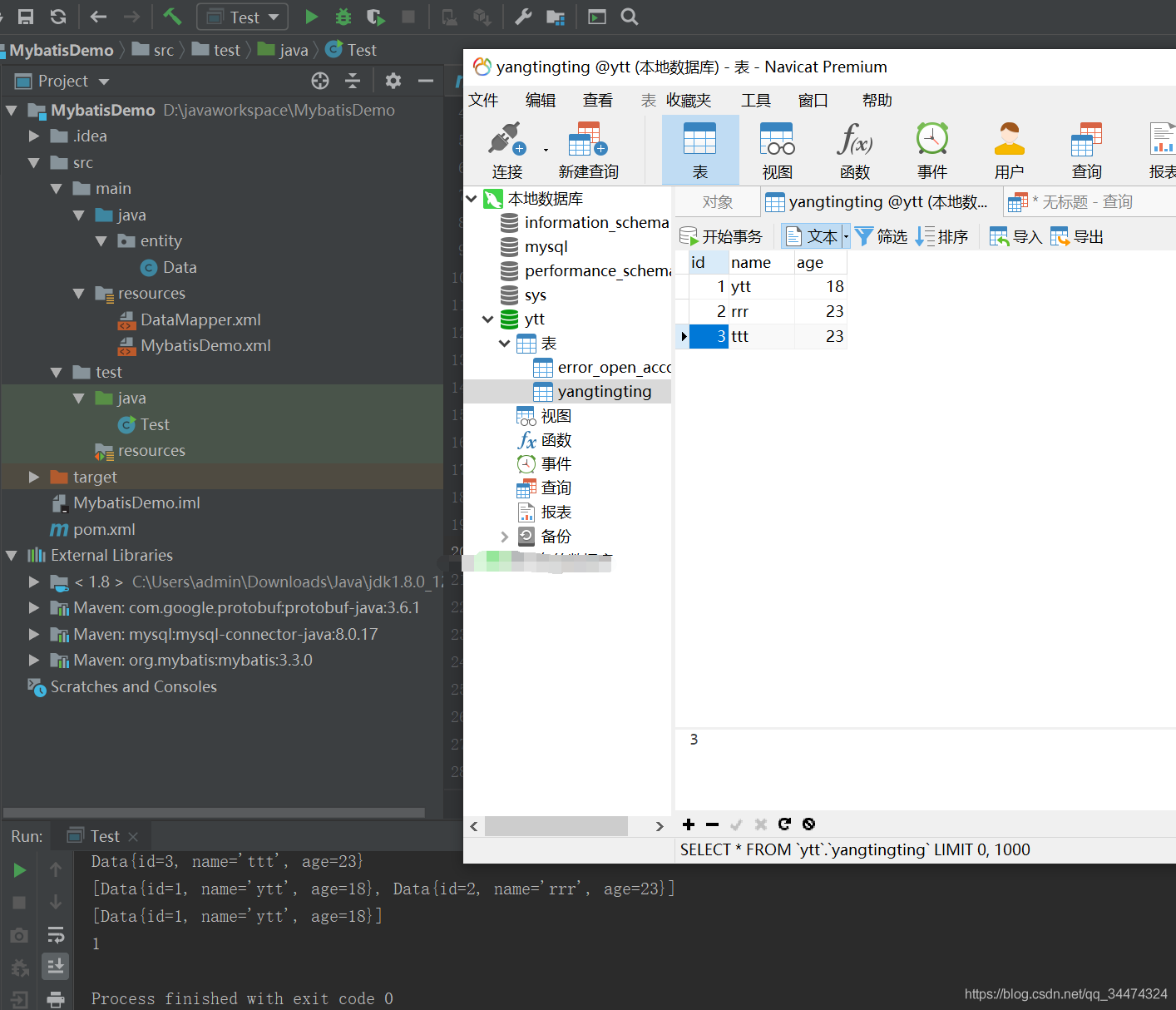Click the refresh icon below the data grid
This screenshot has width=1176, height=1010.
[x=784, y=824]
